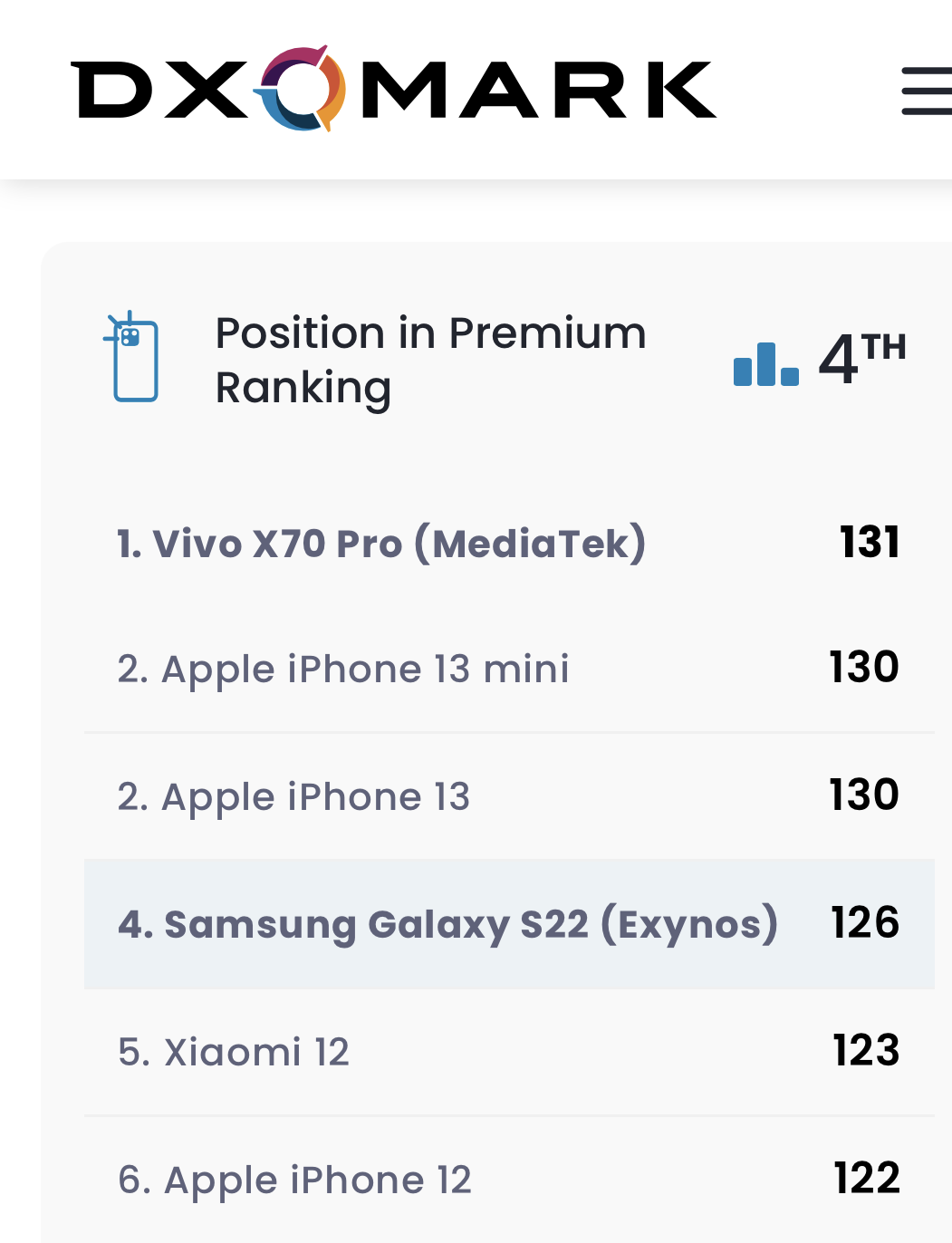
Task: Click the Position in Premium Ranking heading
Action: 430,360
